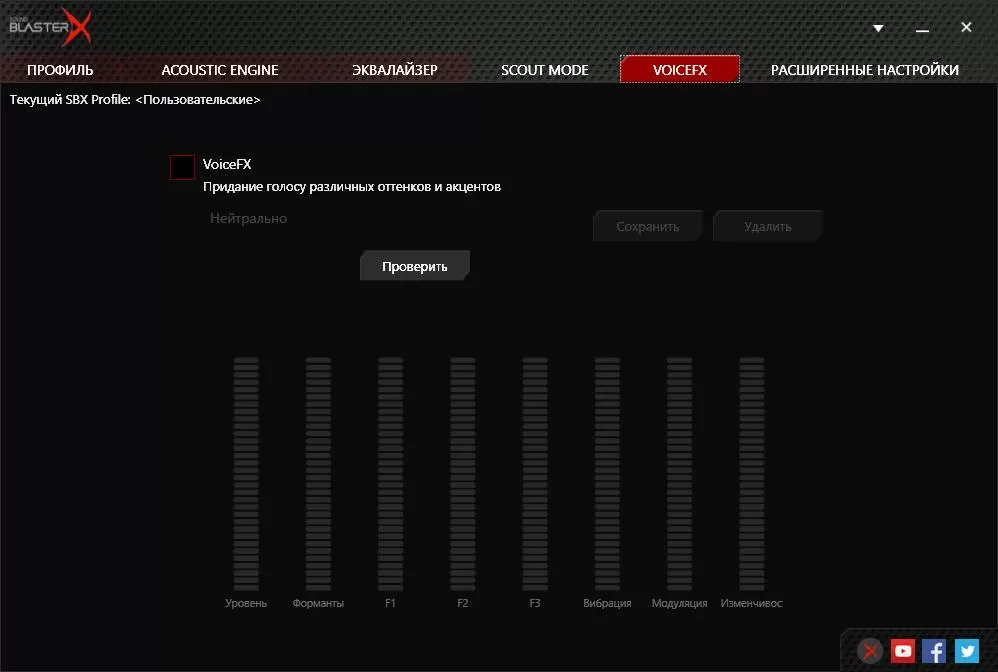
Task: Switch to the ПРОФИЛЬ tab
Action: [60, 70]
